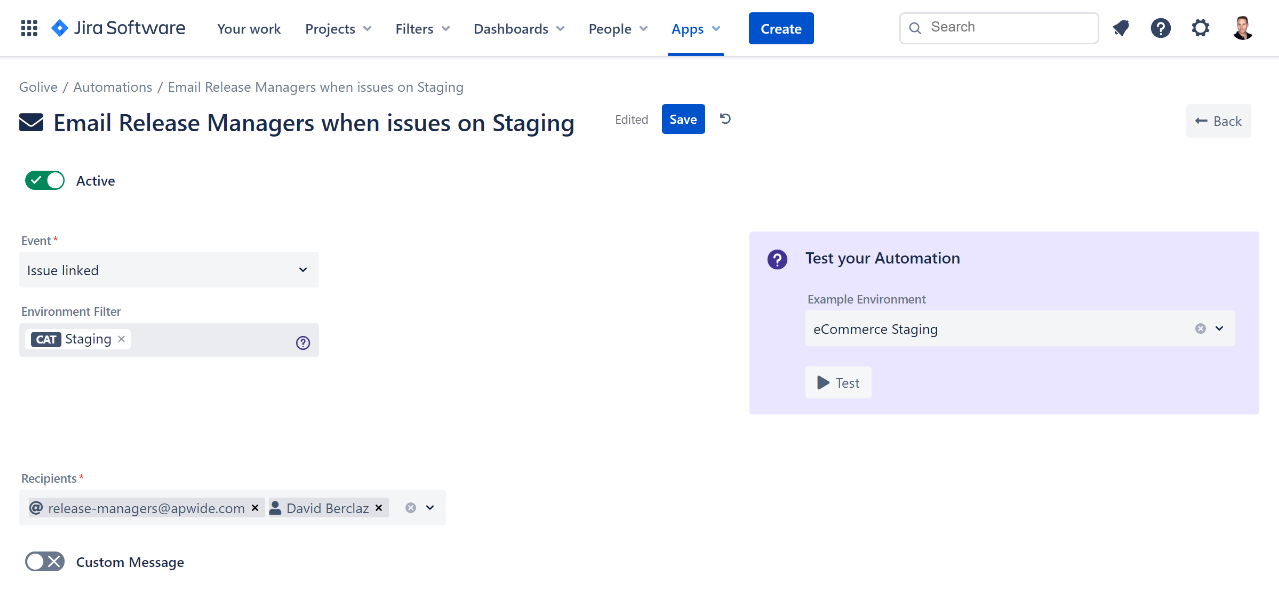The width and height of the screenshot is (1279, 589).
Task: Disable the Active toggle
Action: click(45, 180)
